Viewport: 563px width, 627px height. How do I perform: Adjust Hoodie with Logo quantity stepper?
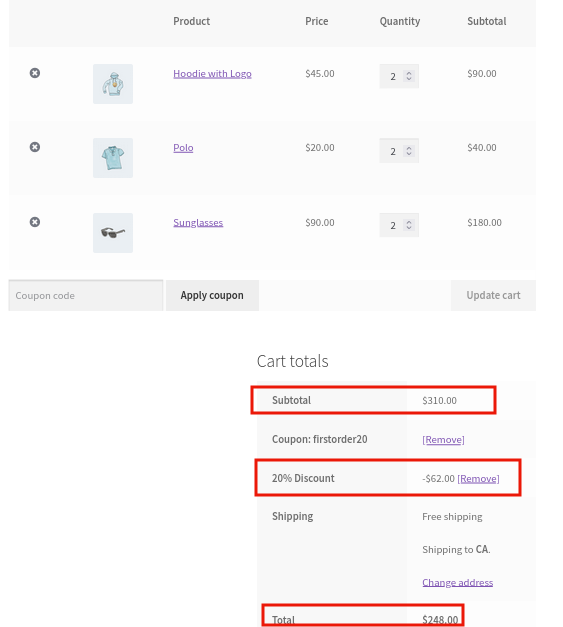coord(409,76)
